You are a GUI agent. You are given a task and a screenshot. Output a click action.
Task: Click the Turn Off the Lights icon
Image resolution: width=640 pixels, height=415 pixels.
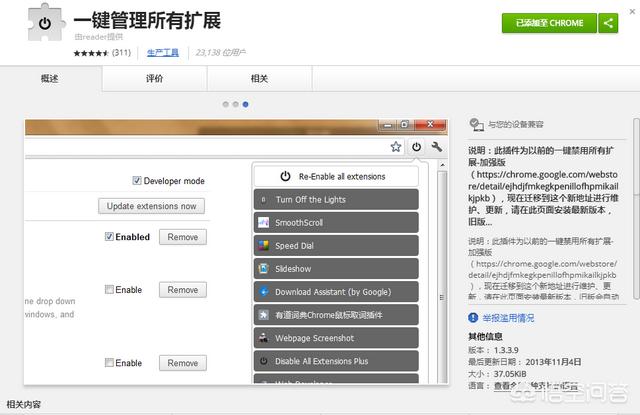coord(264,200)
